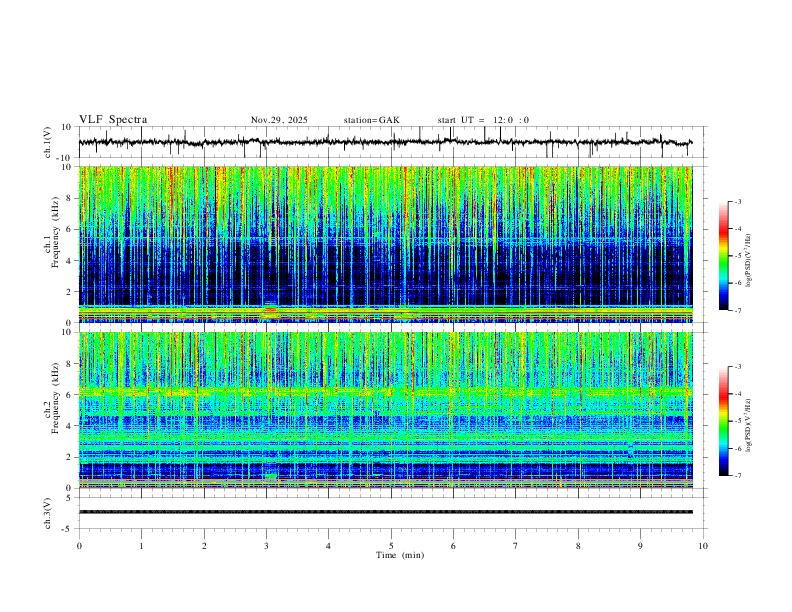This screenshot has width=792, height=612.
Task: Click the '-10' label on ch.1 voltage axis
Action: click(x=64, y=158)
